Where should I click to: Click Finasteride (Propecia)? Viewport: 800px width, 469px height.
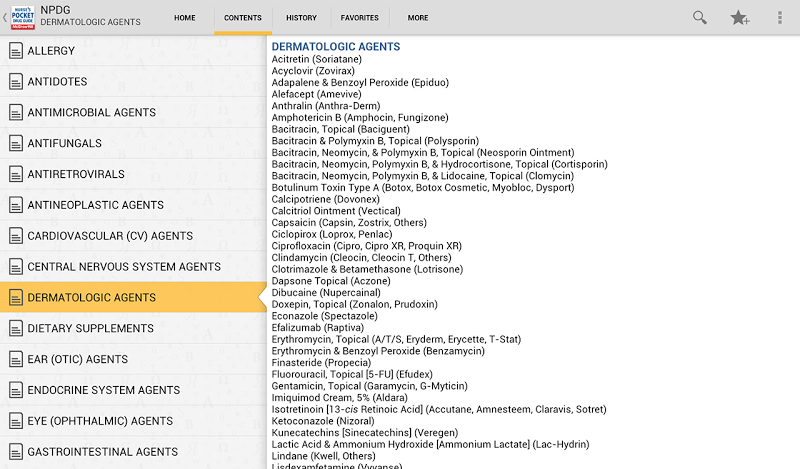(x=321, y=363)
